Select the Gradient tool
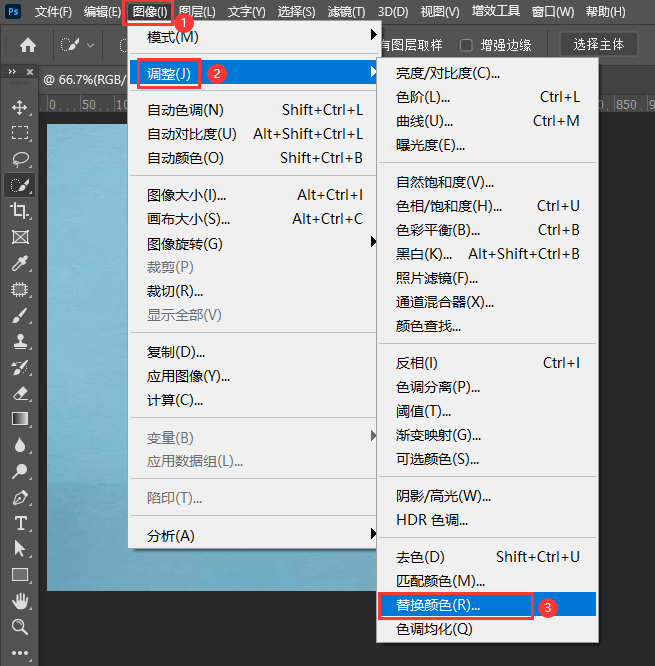 20,419
